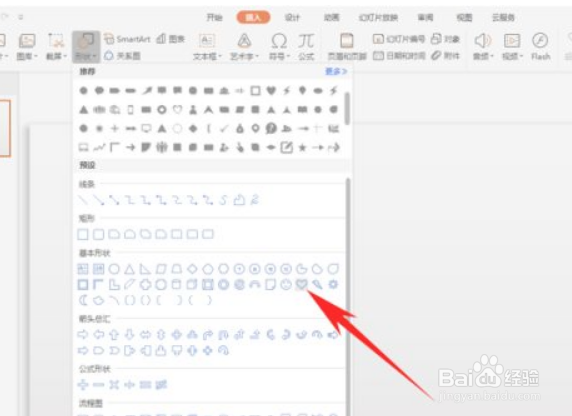Open 页眉和页脚 header and footer
Viewport: 572px width, 416px height.
[x=347, y=47]
